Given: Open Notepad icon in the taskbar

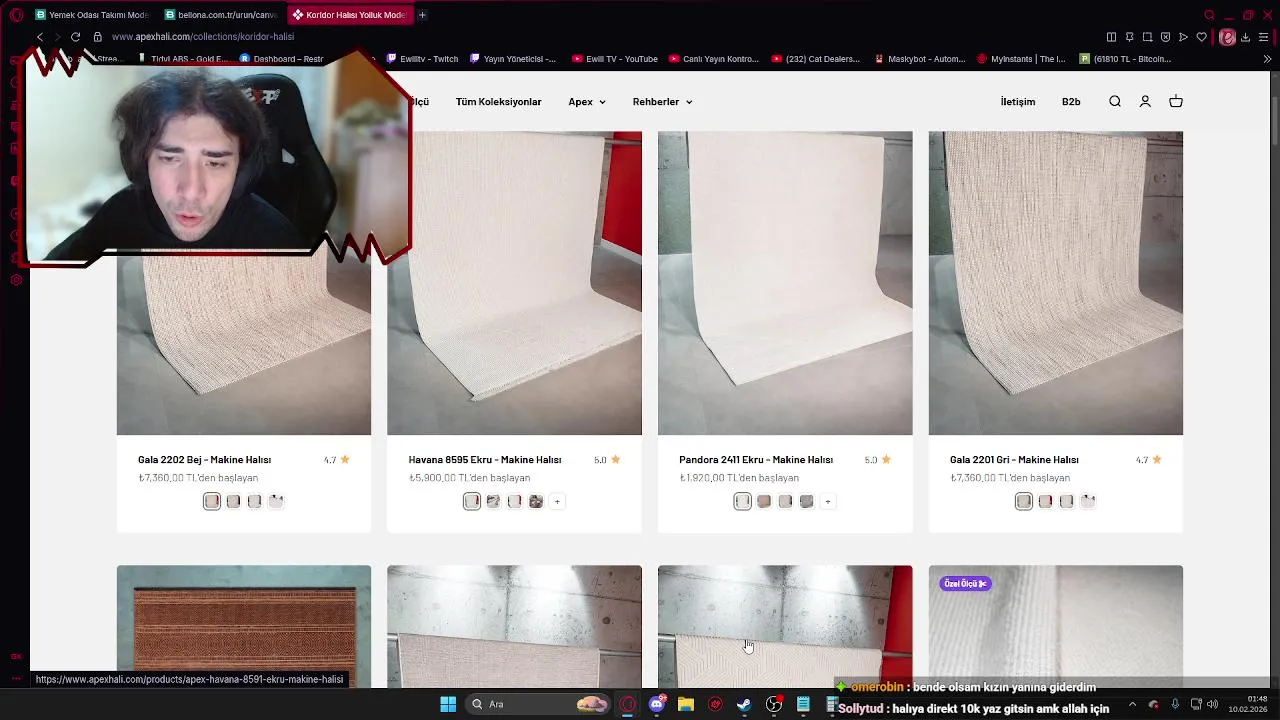Looking at the screenshot, I should click(803, 704).
